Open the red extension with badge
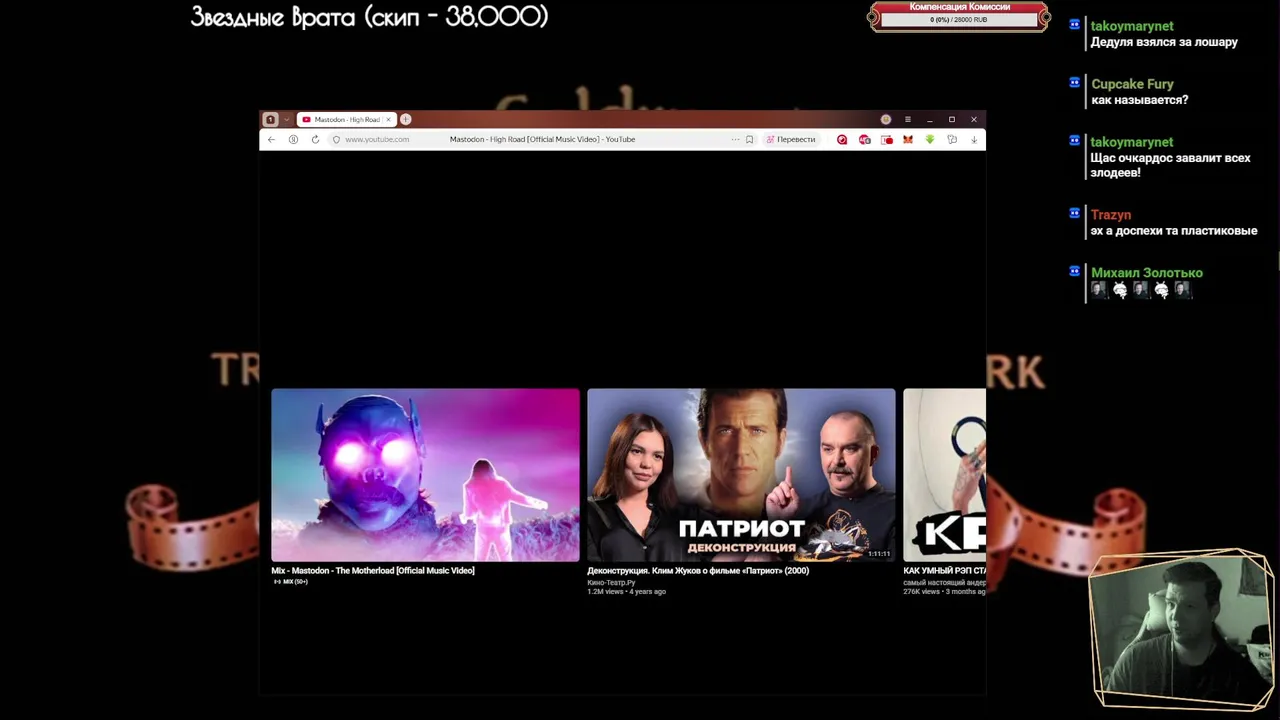 click(864, 139)
